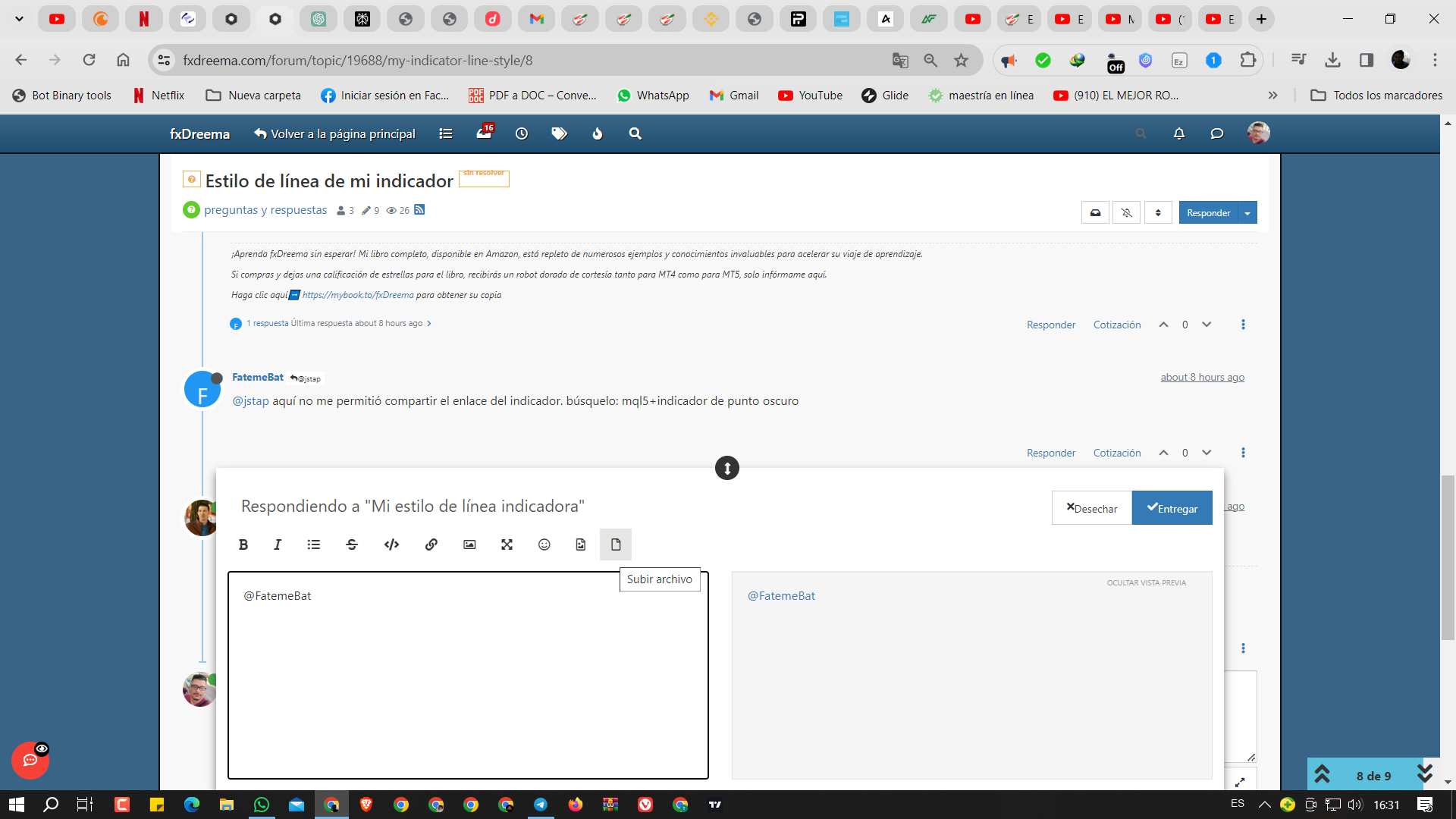Open unread topics inbox with 16 badge
The height and width of the screenshot is (819, 1456).
pos(484,133)
